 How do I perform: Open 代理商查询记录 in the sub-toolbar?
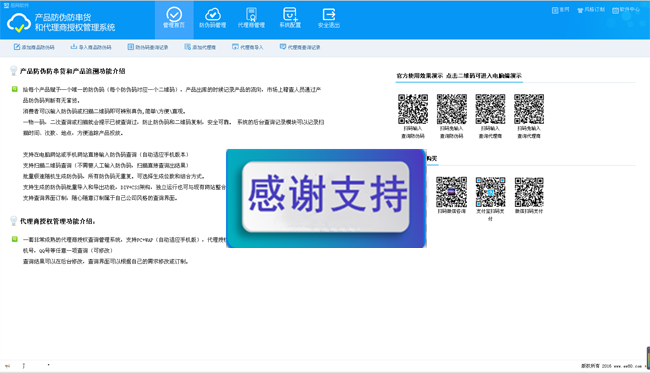[300, 47]
